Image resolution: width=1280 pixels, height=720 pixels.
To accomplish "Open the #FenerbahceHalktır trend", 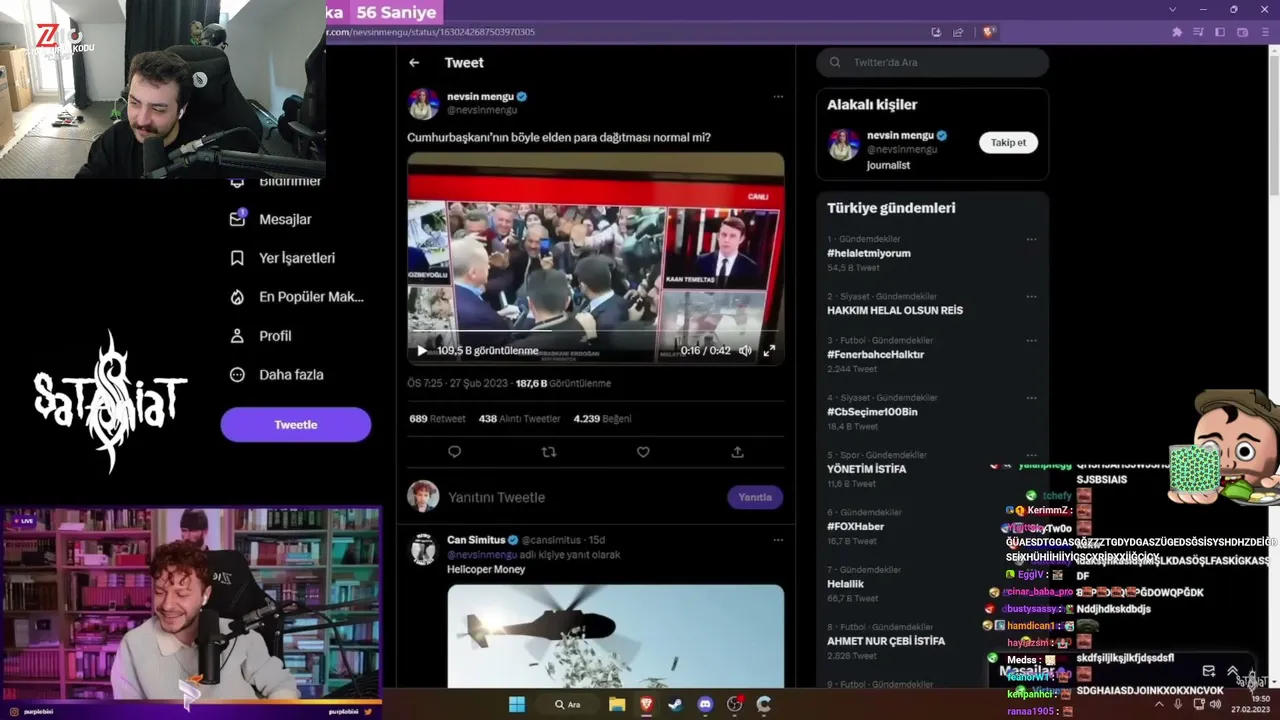I will (876, 354).
